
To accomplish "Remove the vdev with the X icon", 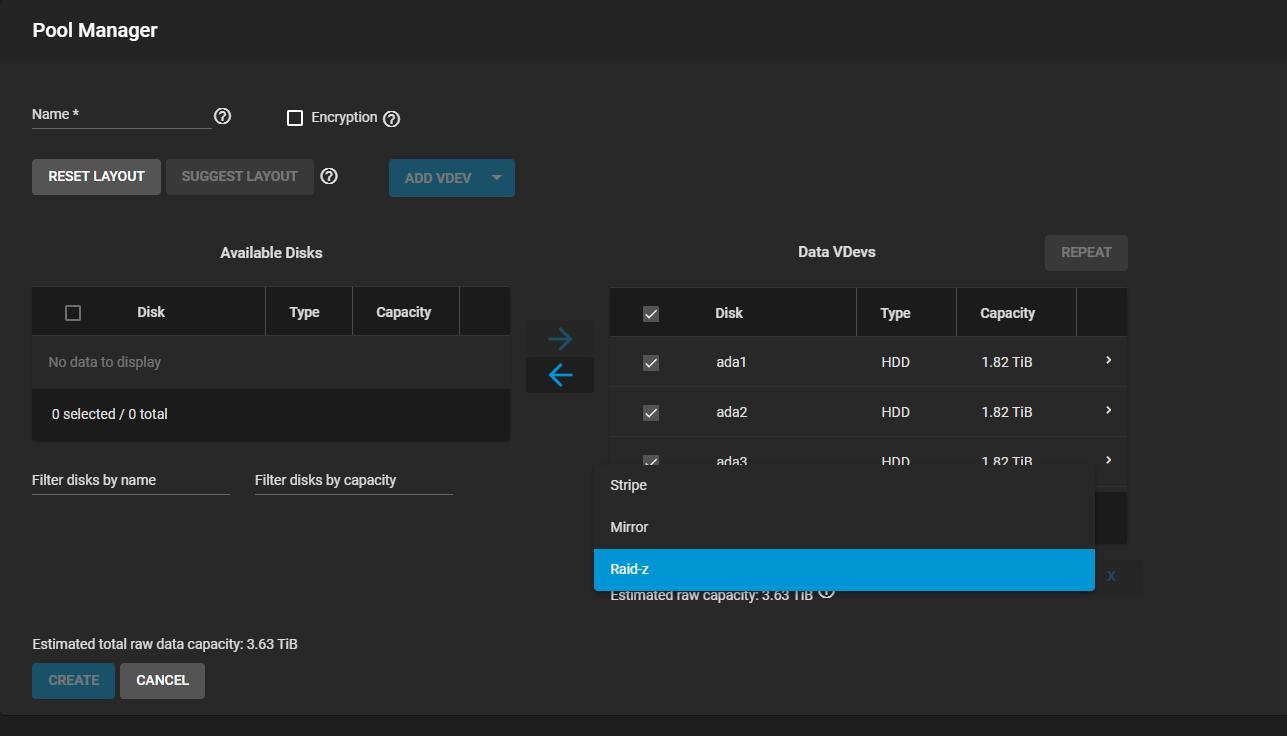I will 1111,576.
